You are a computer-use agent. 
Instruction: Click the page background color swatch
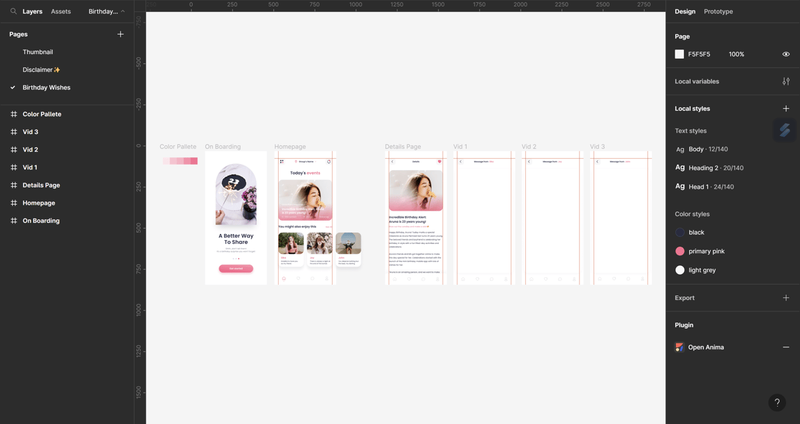(680, 54)
